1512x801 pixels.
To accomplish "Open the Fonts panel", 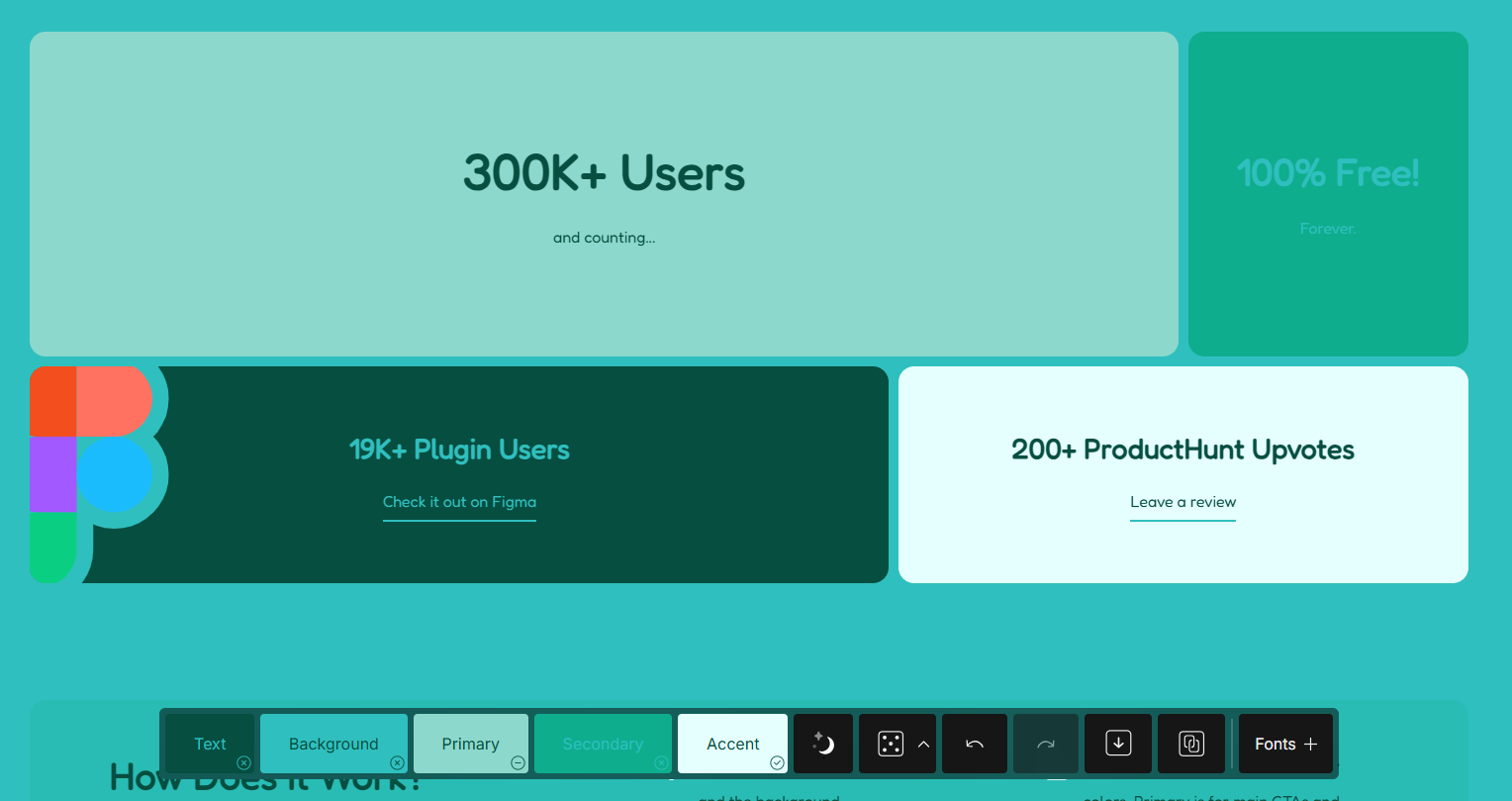I will (1275, 744).
